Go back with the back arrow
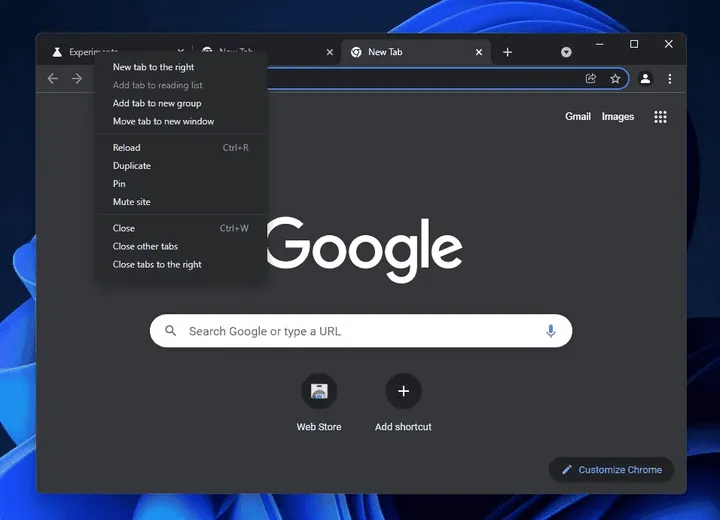 pos(53,79)
